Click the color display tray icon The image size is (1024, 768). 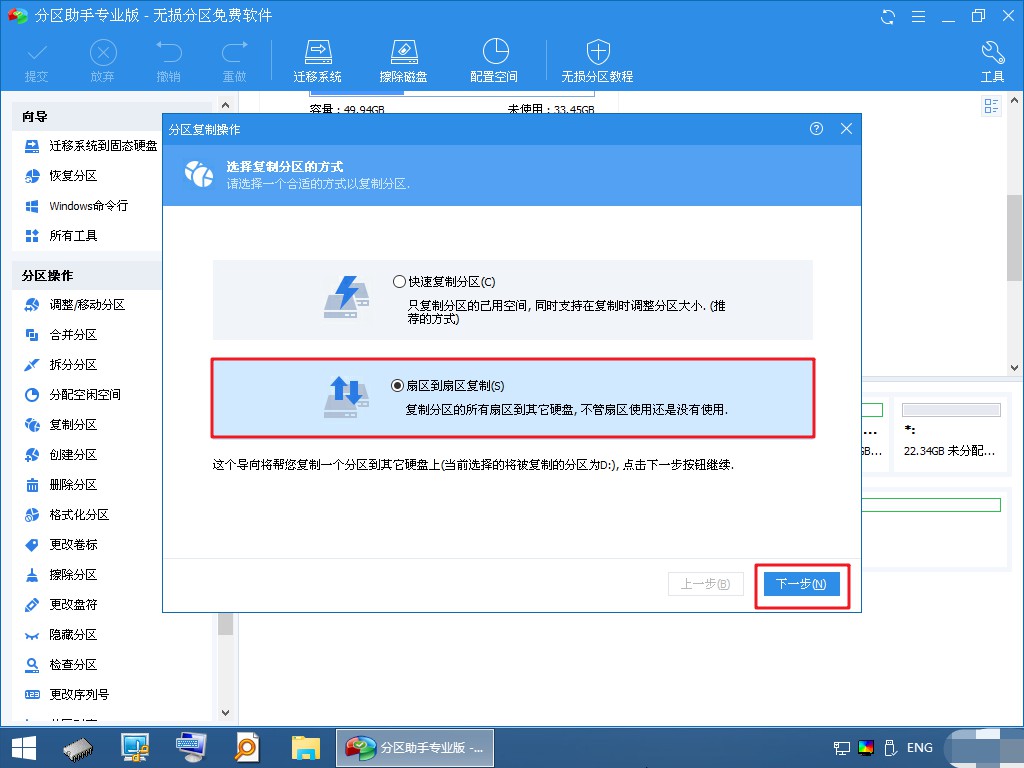pyautogui.click(x=866, y=748)
